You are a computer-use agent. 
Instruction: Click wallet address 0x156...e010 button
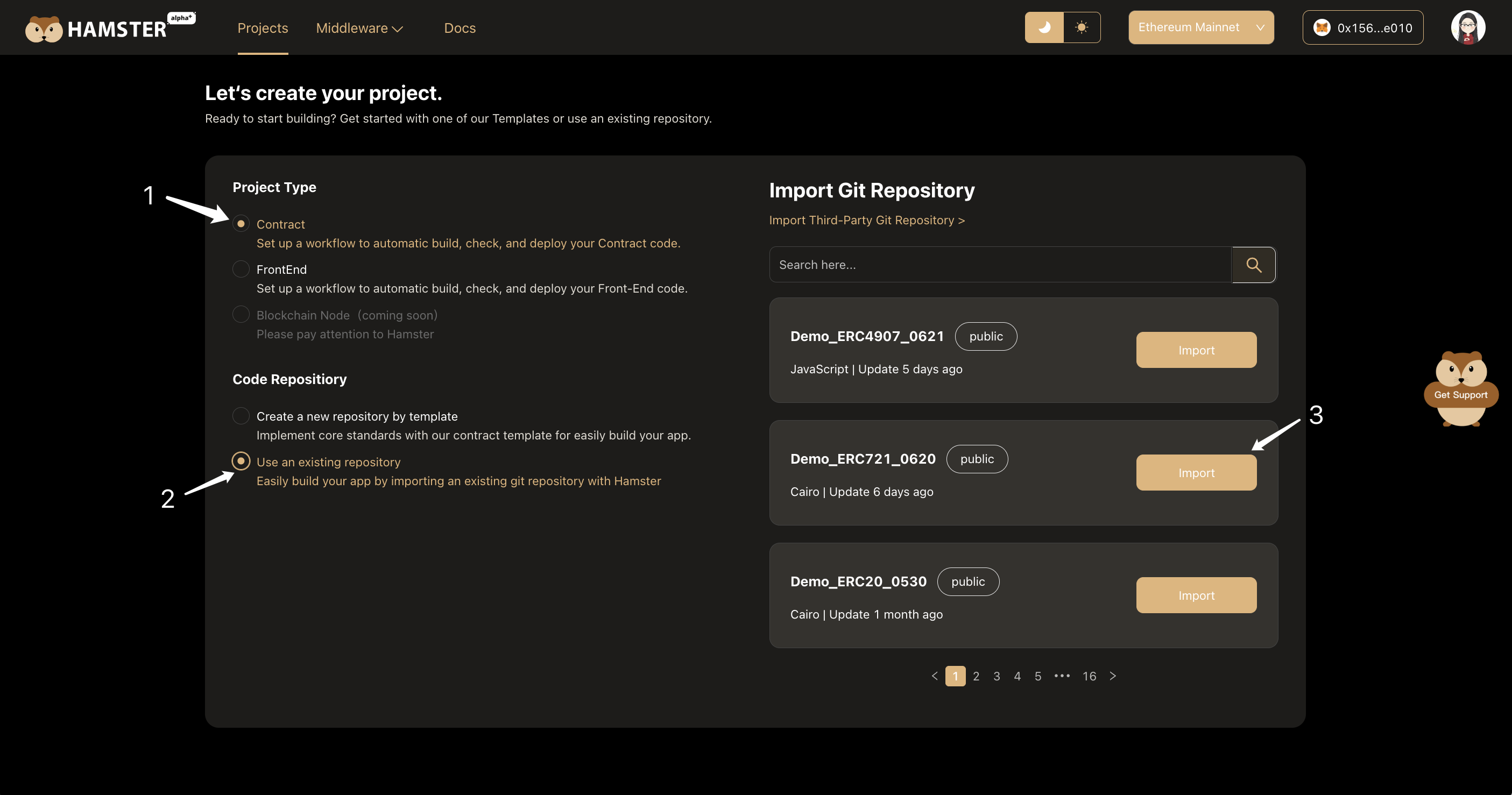tap(1363, 27)
